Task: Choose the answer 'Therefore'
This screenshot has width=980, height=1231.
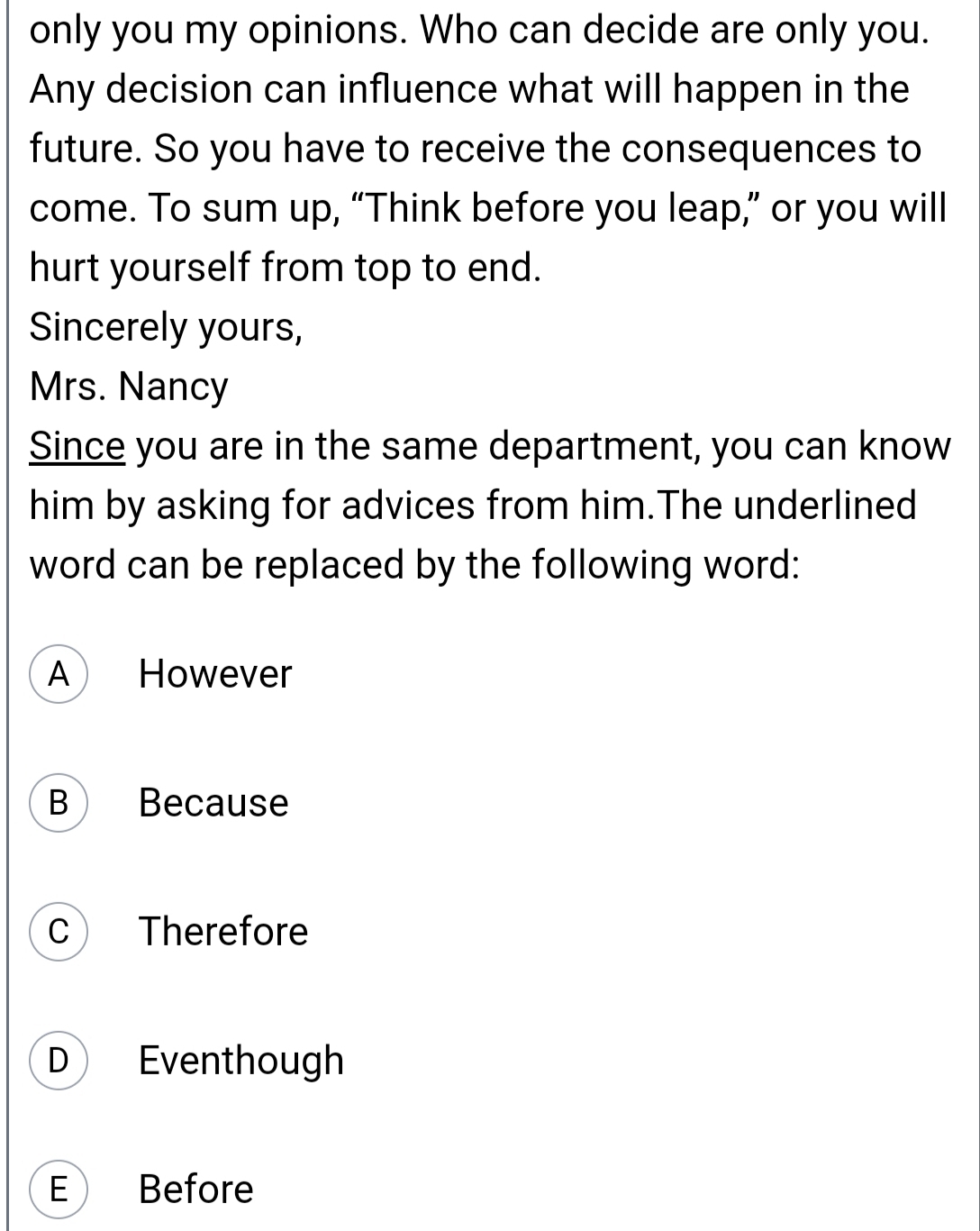Action: pos(223,932)
